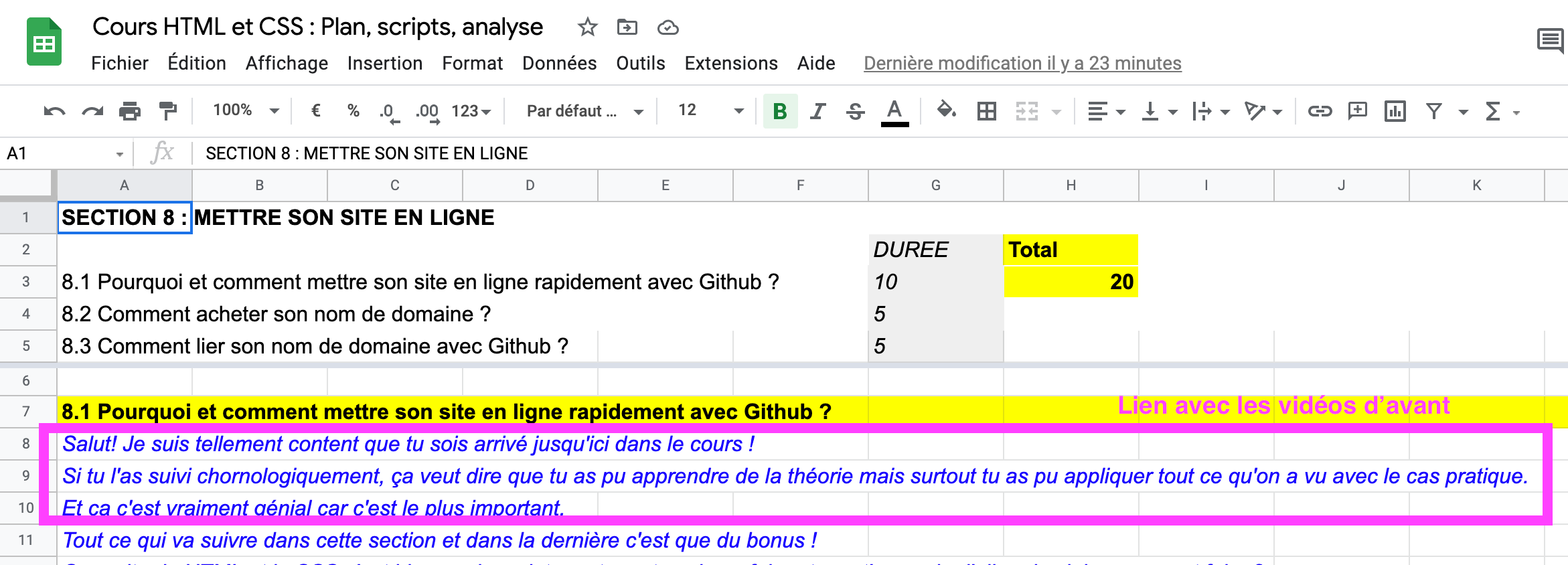Open the borders tool
The height and width of the screenshot is (565, 1568).
986,111
